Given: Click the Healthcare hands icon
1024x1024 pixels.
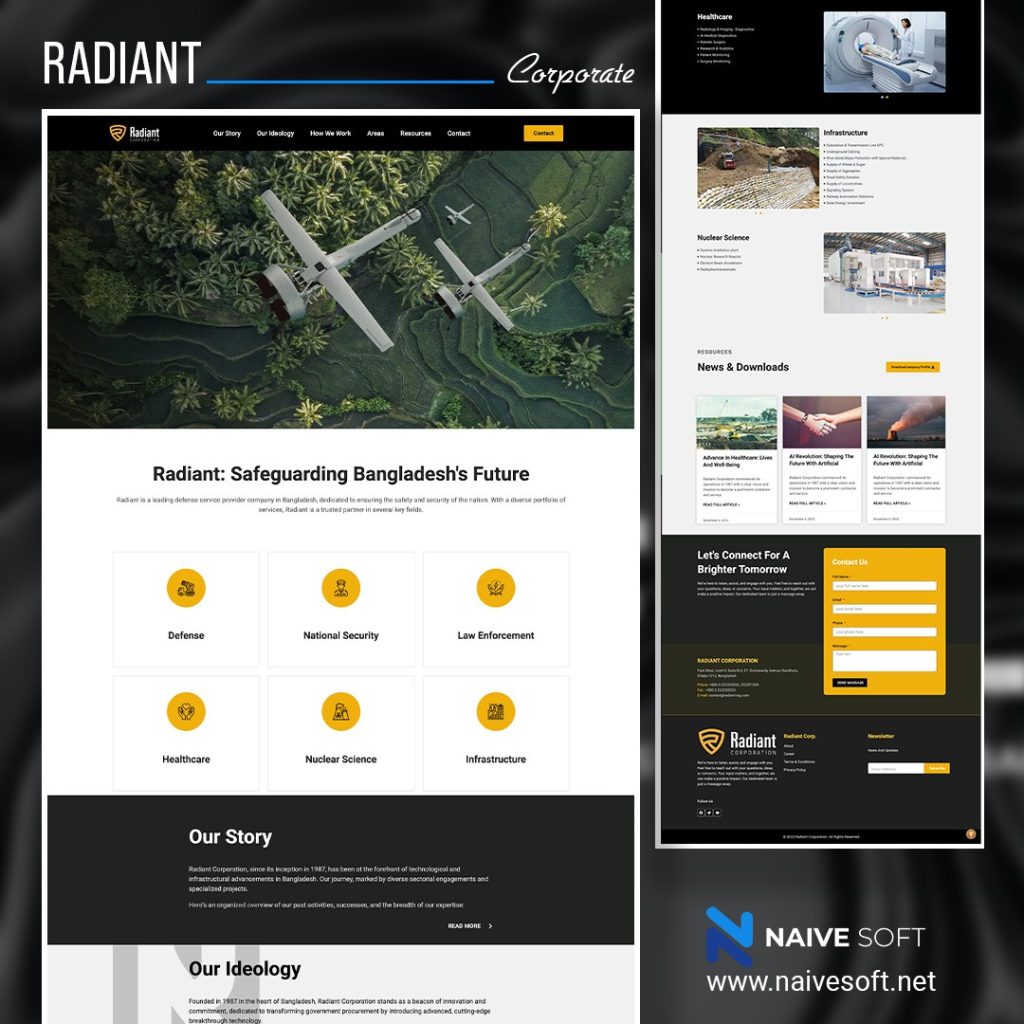Looking at the screenshot, I should point(186,712).
